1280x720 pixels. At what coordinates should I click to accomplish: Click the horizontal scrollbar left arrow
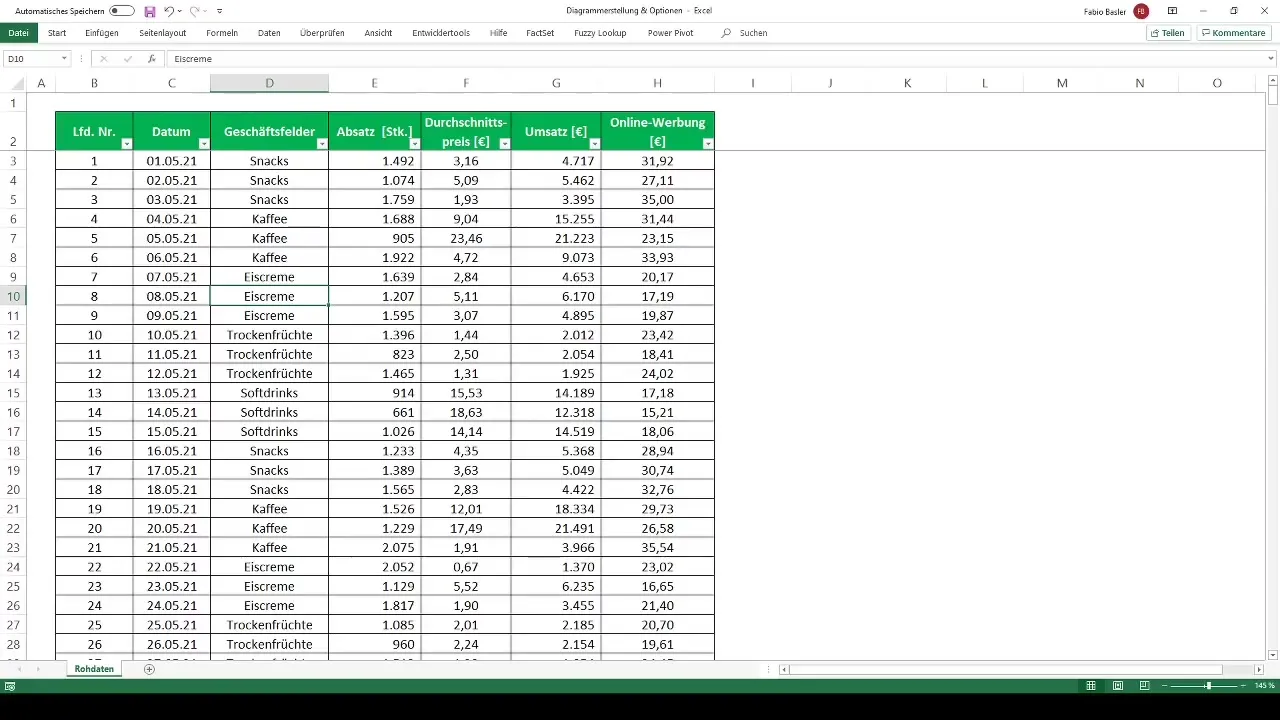[784, 669]
